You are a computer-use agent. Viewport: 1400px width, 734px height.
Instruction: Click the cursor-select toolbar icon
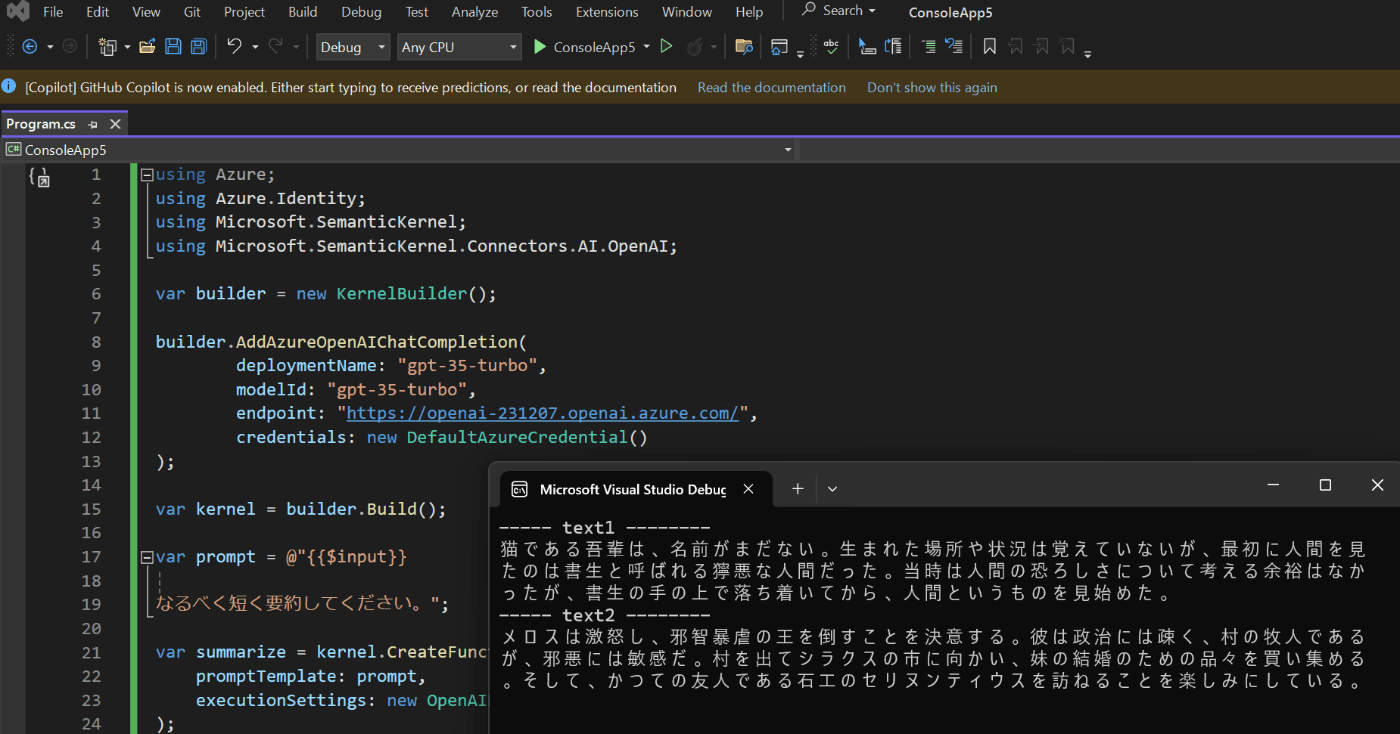867,47
